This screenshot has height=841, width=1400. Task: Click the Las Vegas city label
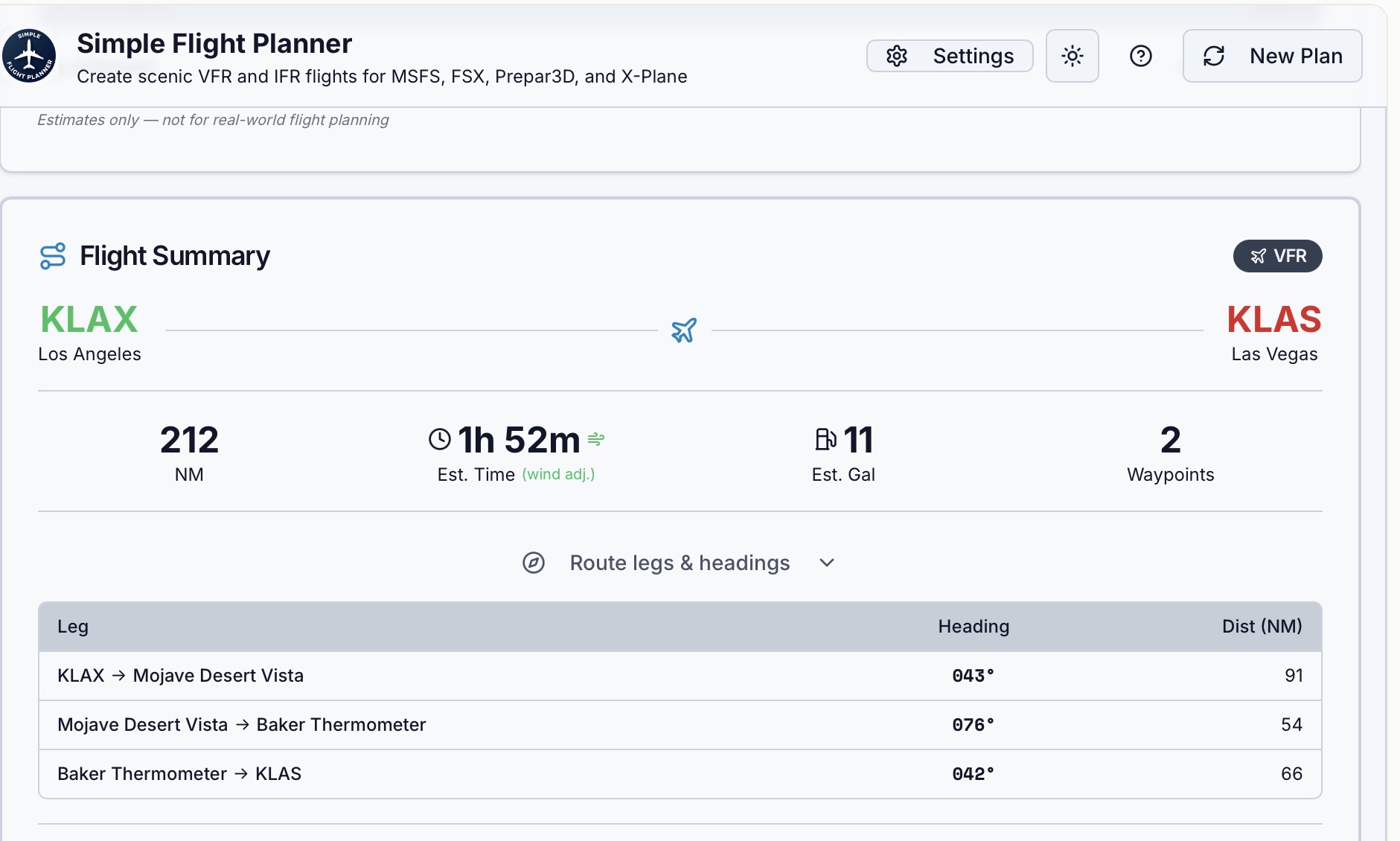point(1274,354)
